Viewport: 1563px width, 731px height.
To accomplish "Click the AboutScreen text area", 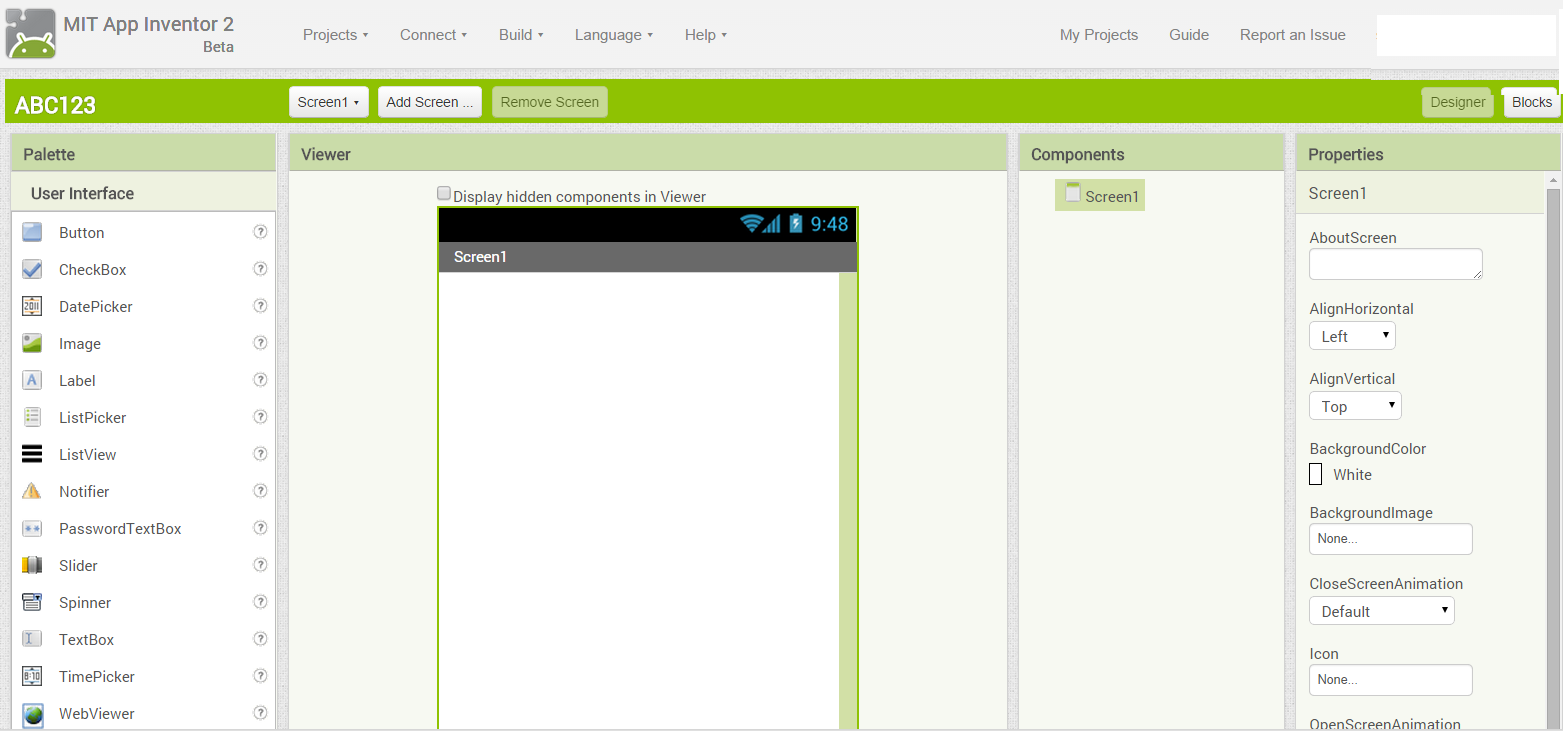I will [x=1396, y=264].
